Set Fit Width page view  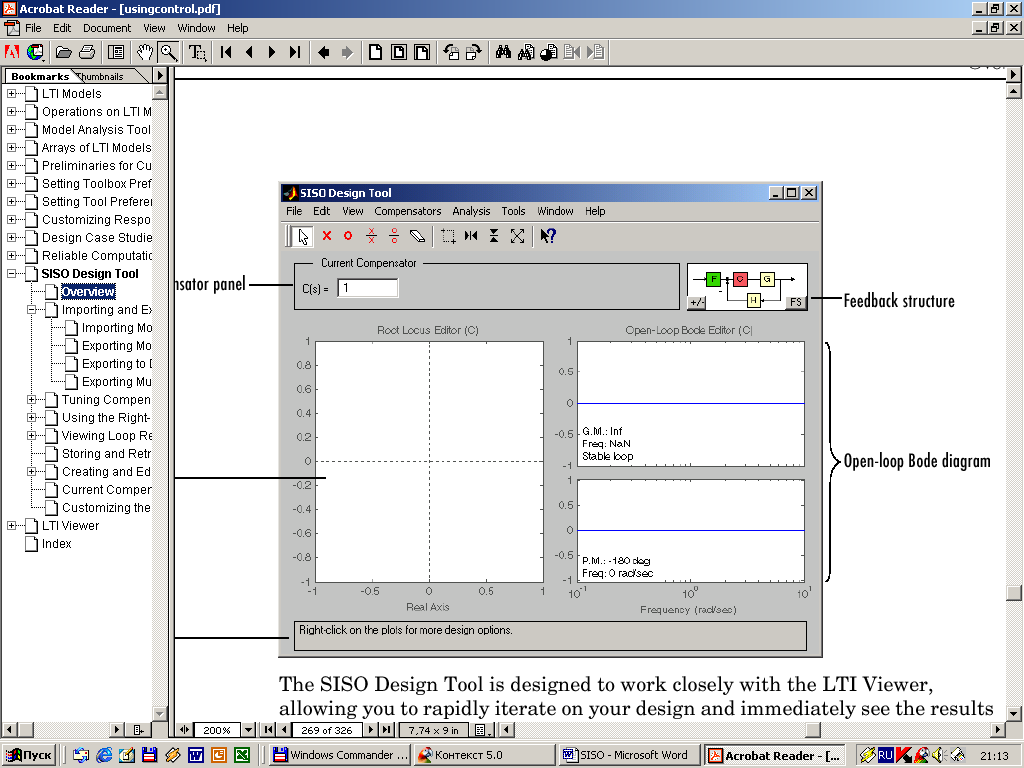pyautogui.click(x=422, y=52)
